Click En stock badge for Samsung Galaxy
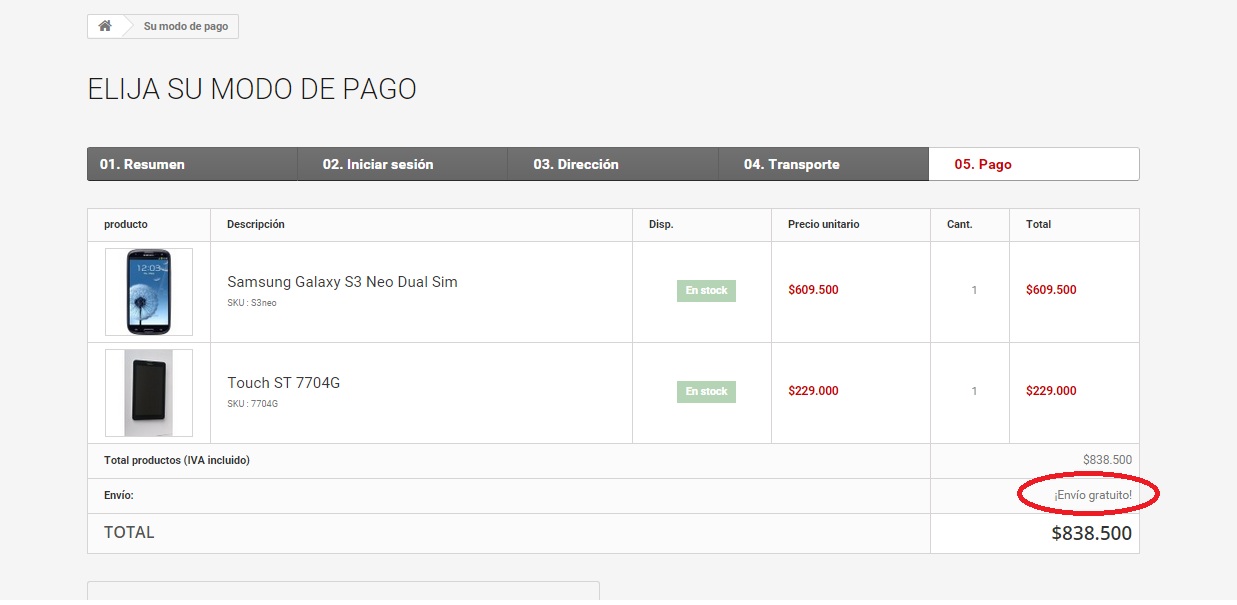The height and width of the screenshot is (605, 1237). pyautogui.click(x=706, y=291)
